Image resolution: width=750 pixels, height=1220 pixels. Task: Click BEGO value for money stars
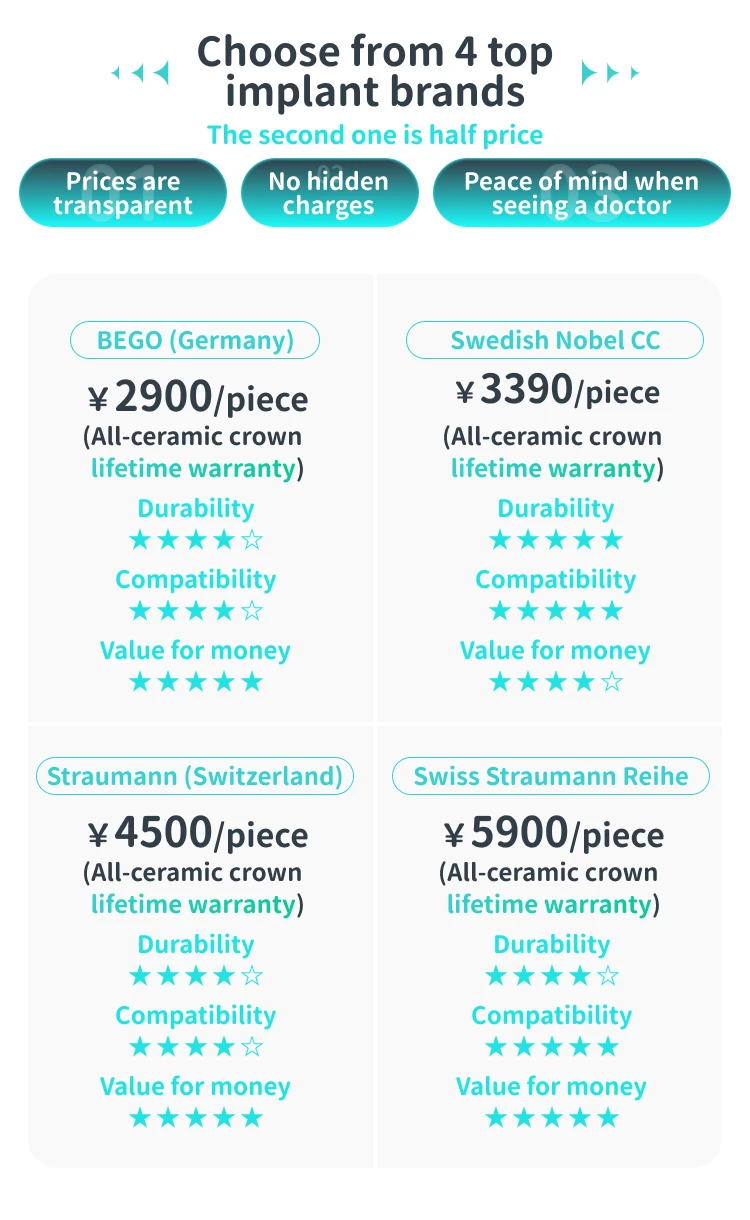(x=196, y=683)
